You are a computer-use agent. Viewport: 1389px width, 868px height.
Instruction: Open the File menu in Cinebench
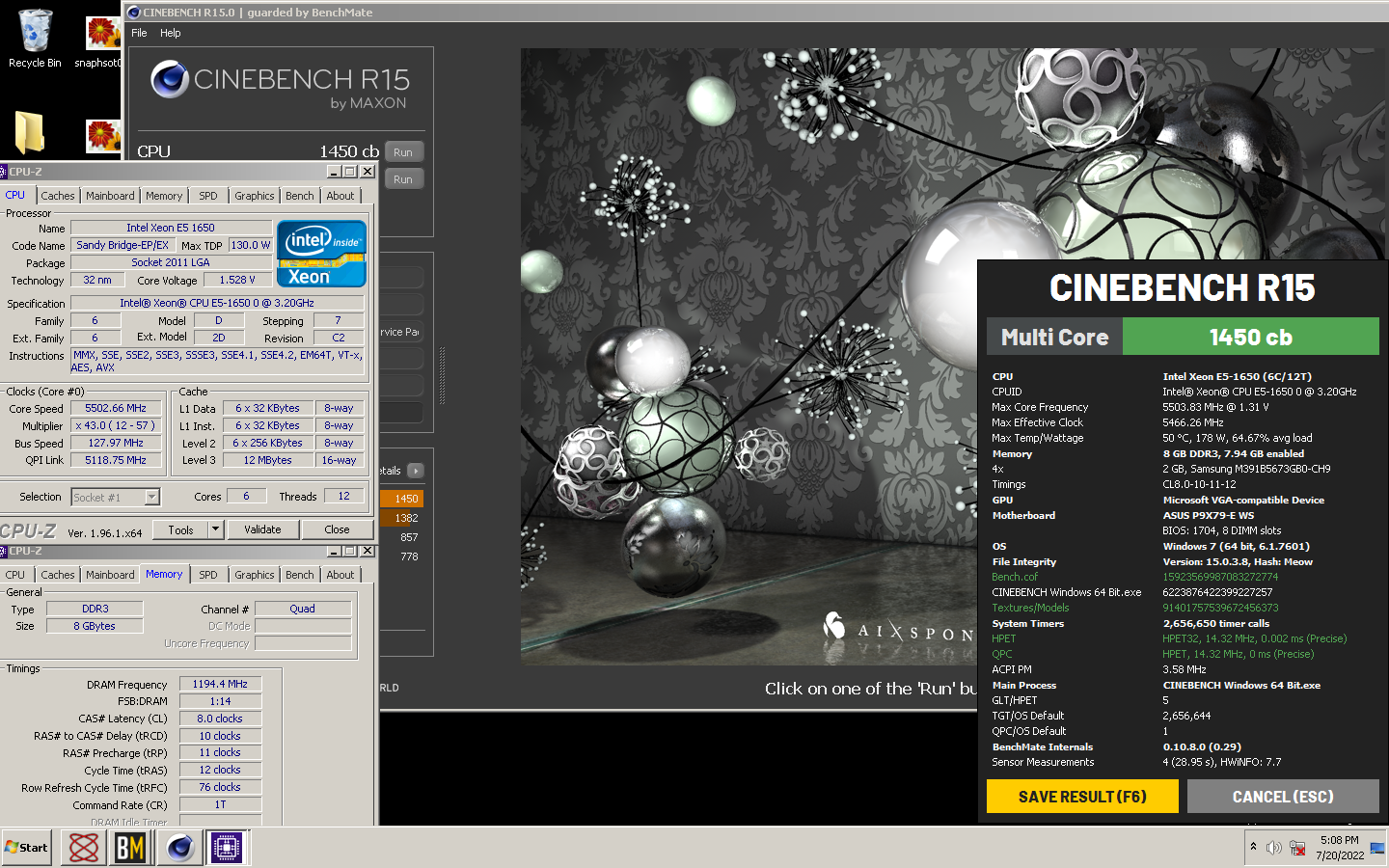[x=139, y=33]
